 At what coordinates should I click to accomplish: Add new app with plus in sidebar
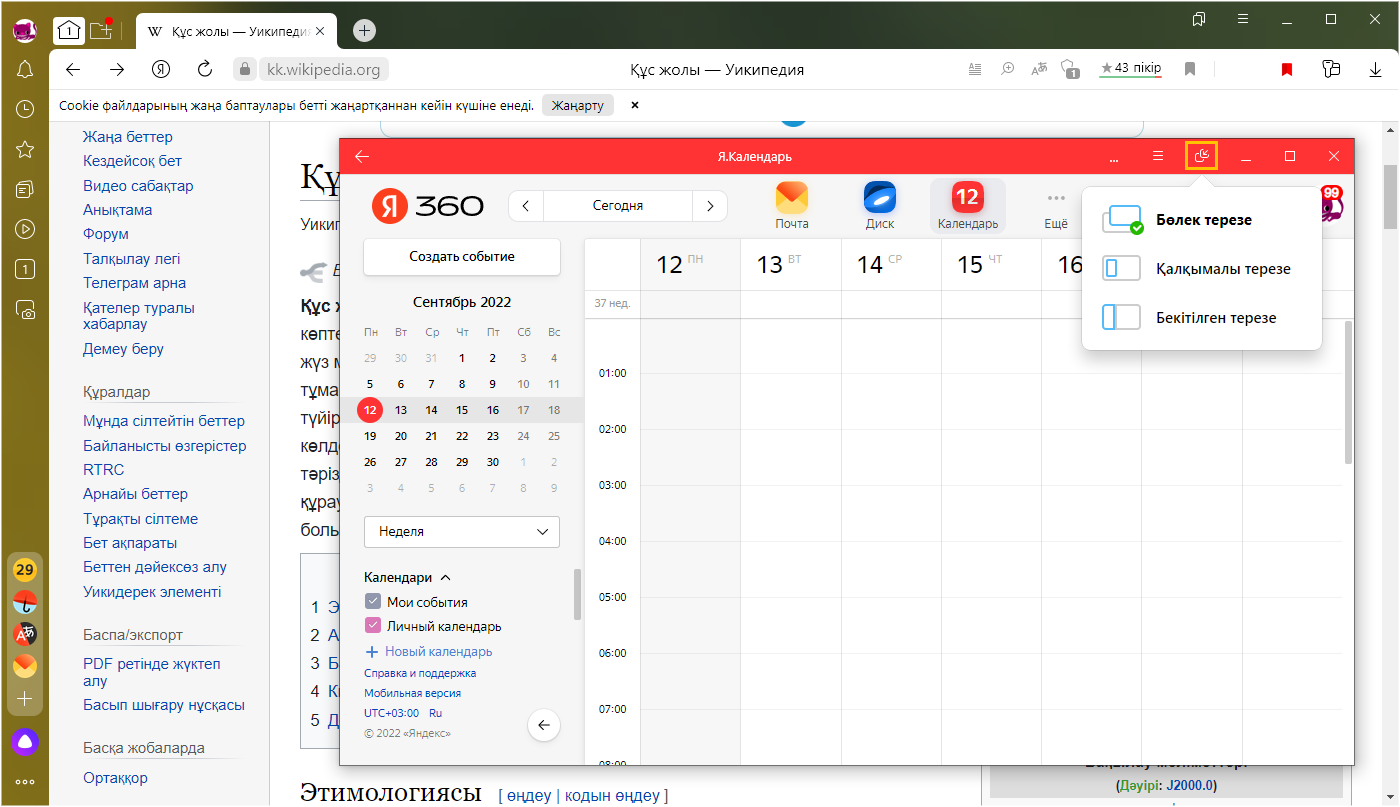click(25, 698)
